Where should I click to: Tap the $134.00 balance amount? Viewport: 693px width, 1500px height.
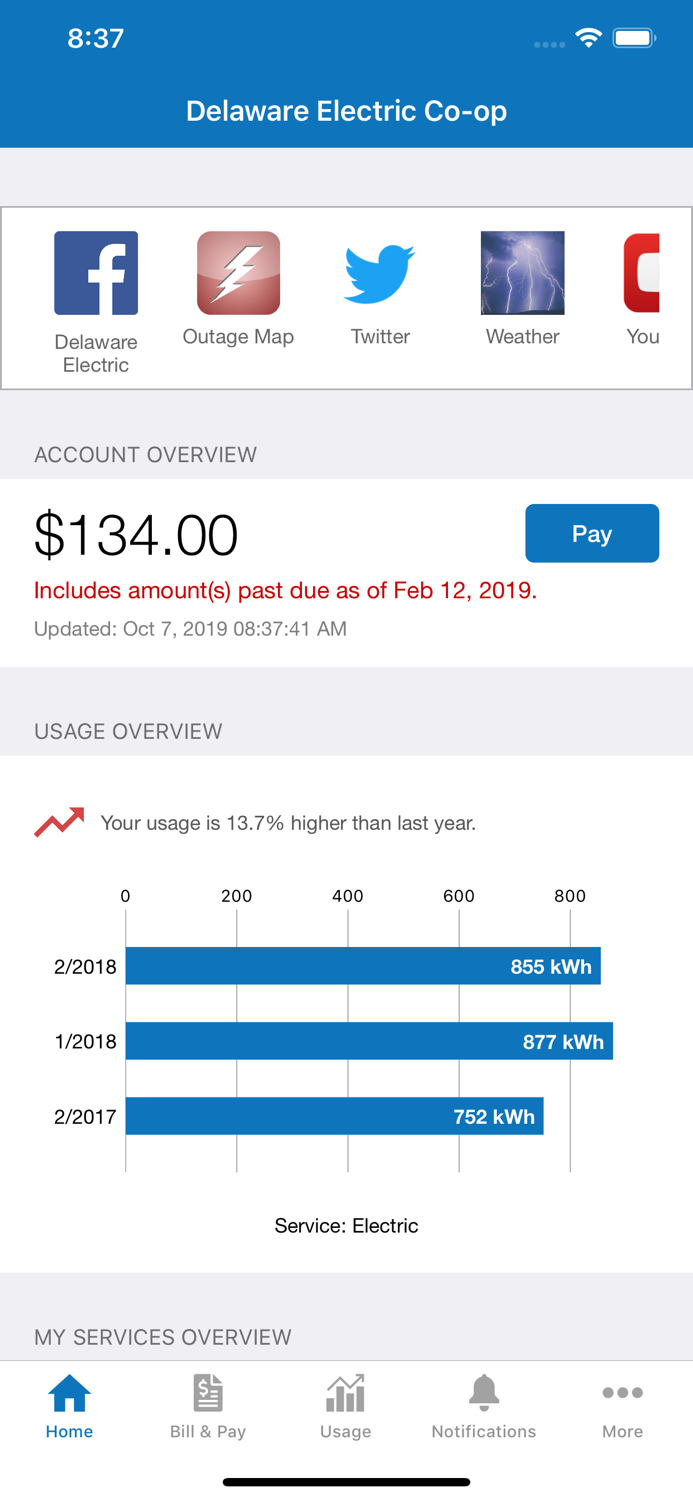pos(136,534)
